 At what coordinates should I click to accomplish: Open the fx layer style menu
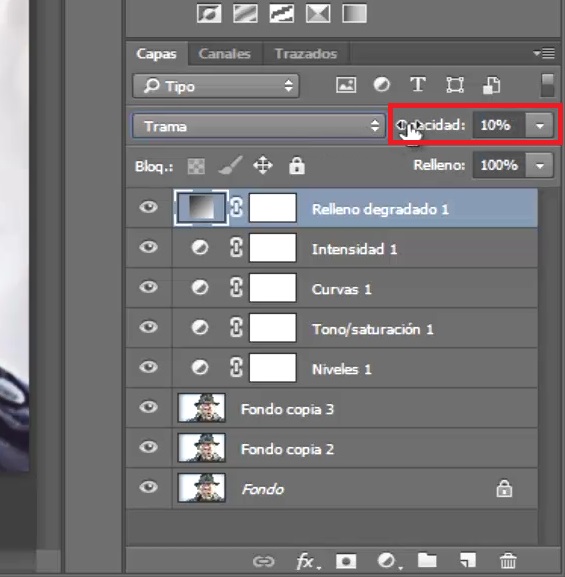click(x=308, y=562)
